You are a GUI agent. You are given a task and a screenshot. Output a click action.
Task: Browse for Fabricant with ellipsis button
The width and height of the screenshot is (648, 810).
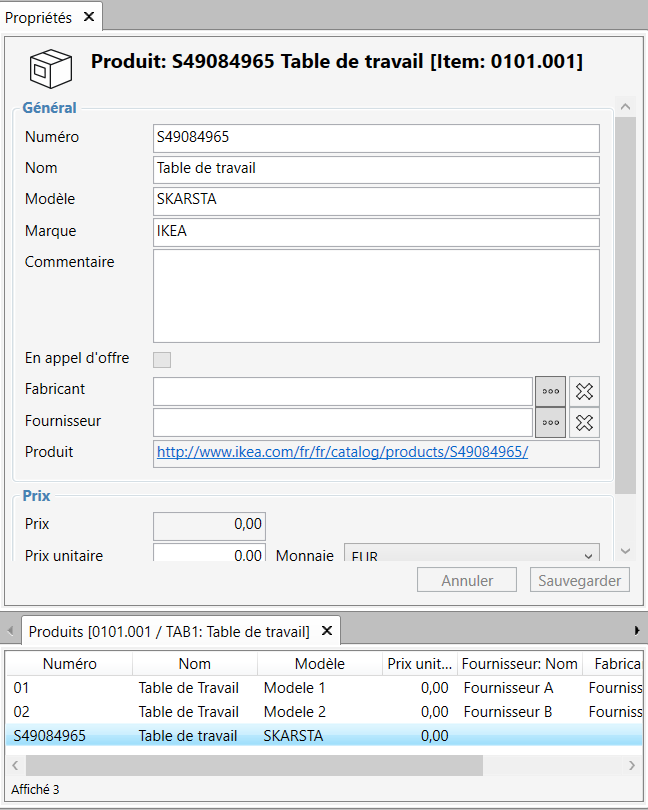[x=551, y=392]
